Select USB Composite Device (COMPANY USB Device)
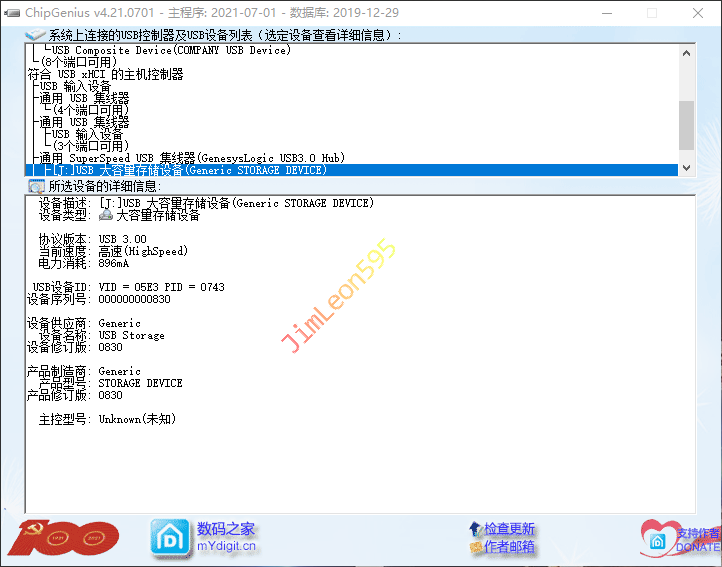This screenshot has width=722, height=567. tap(170, 50)
